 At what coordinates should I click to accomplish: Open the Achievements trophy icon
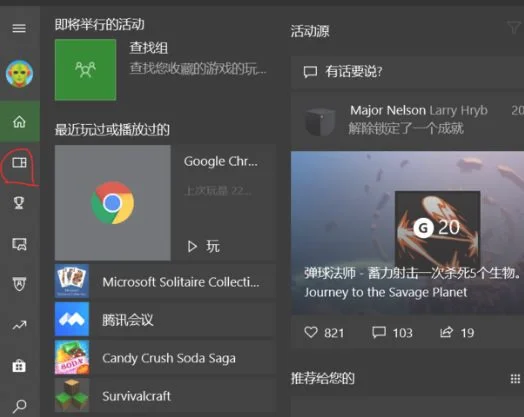point(19,203)
